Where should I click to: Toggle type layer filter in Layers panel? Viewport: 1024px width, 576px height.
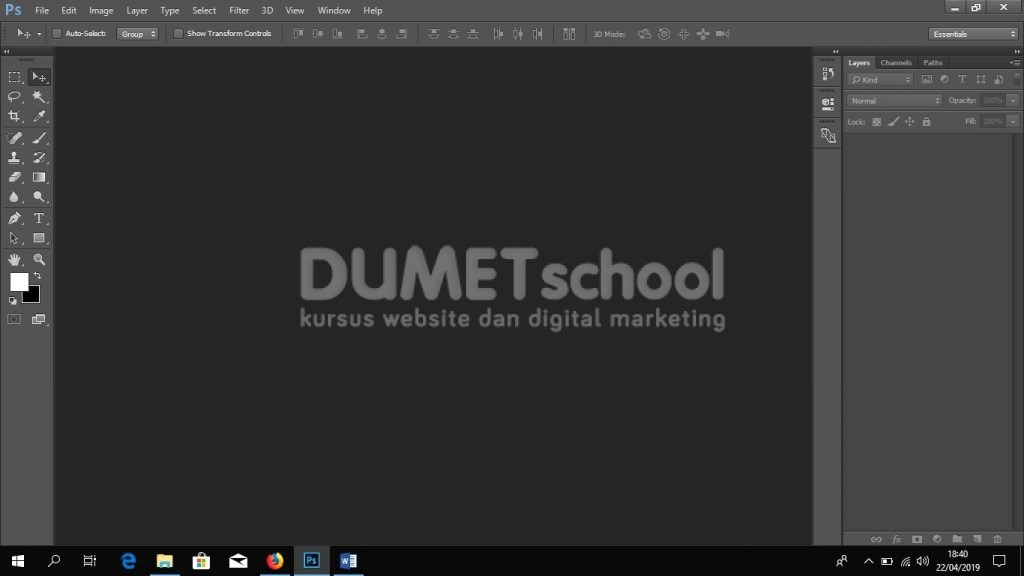tap(962, 80)
